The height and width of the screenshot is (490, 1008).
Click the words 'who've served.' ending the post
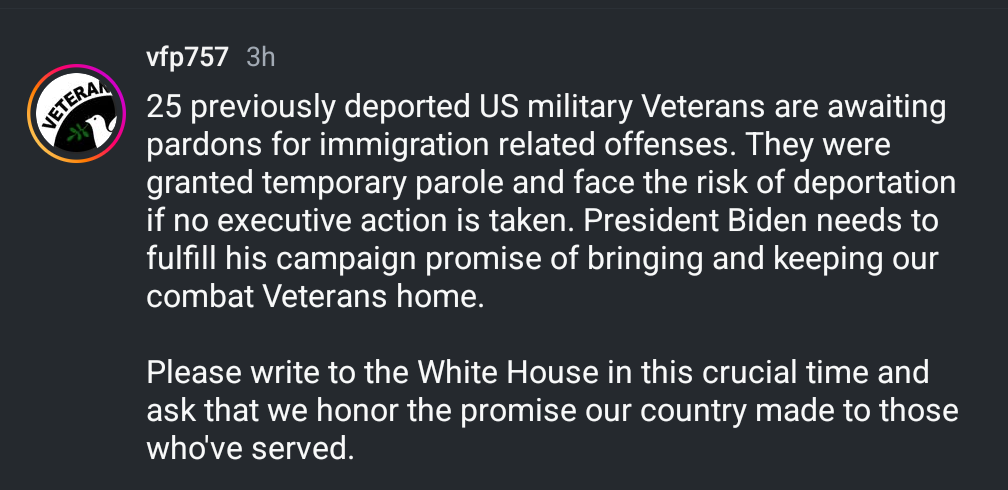pos(251,448)
